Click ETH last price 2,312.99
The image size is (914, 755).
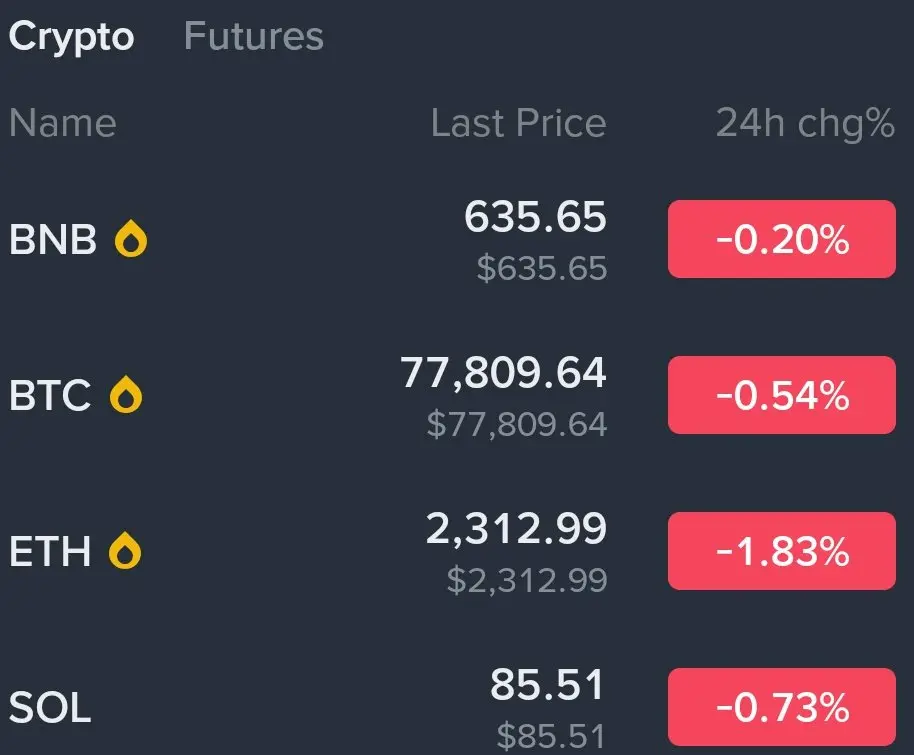point(516,529)
